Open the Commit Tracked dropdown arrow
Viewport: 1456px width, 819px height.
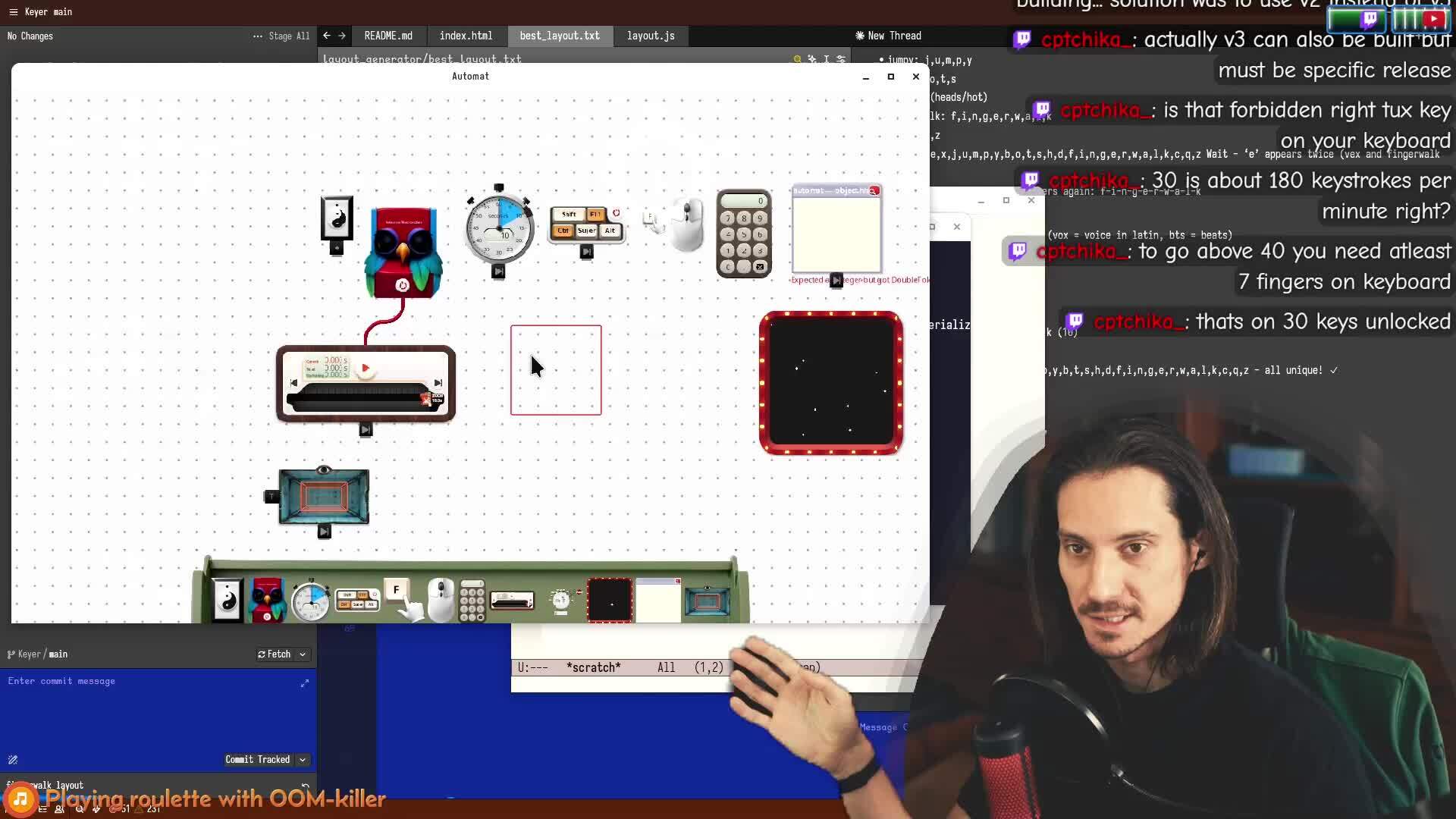(303, 760)
